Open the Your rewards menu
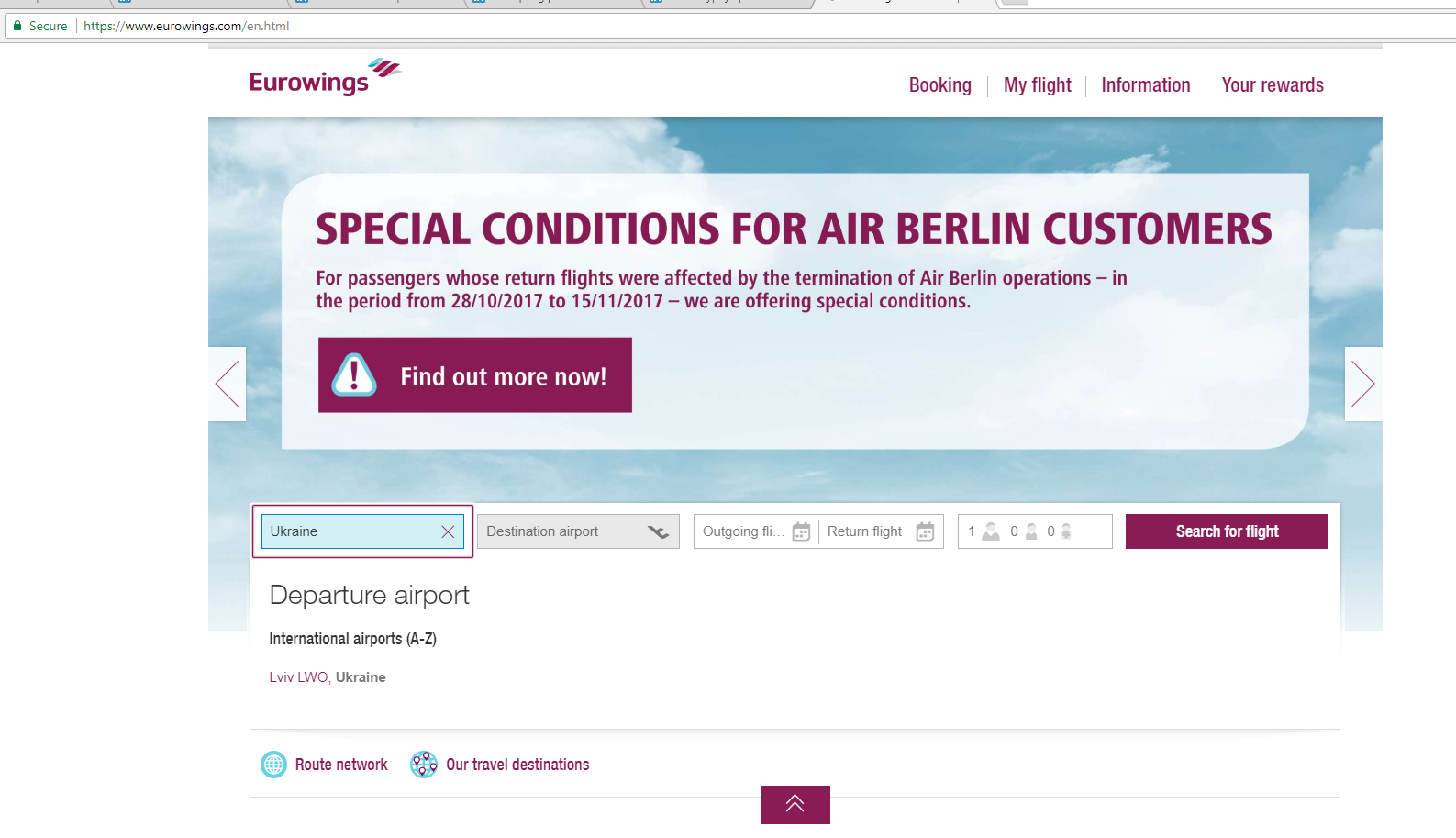The height and width of the screenshot is (838, 1456). point(1272,85)
